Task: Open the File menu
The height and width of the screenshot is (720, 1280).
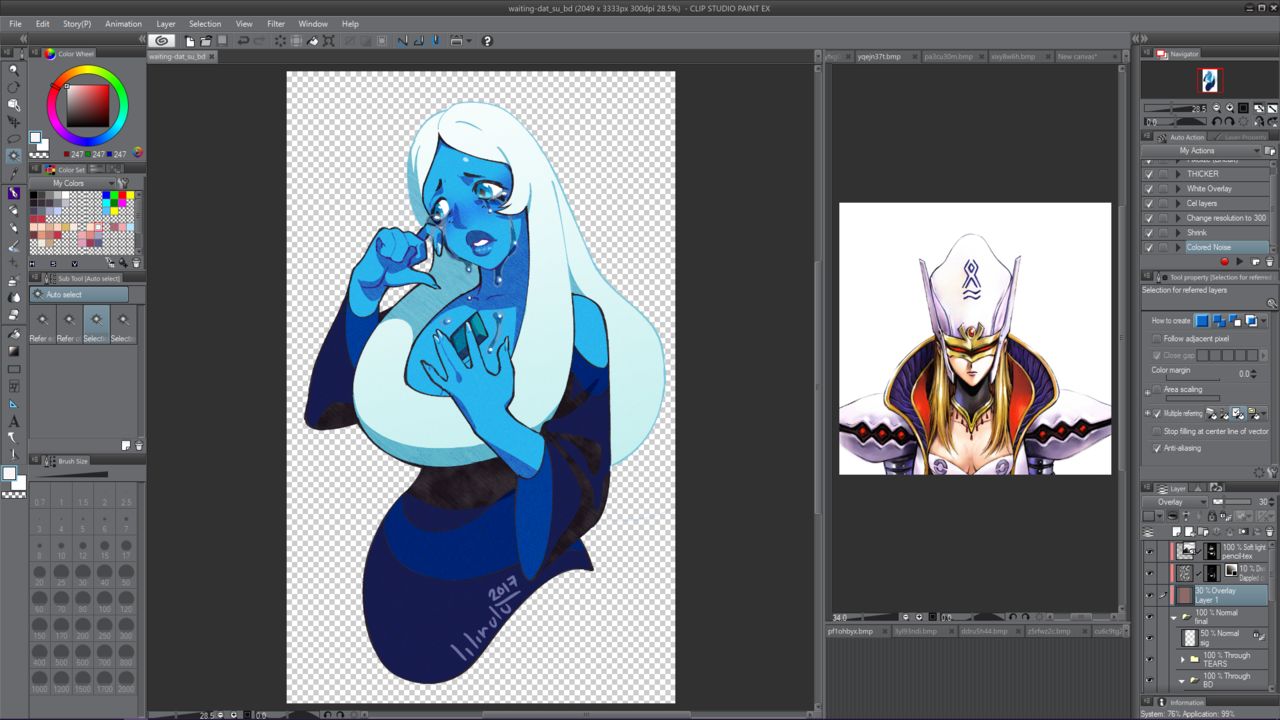Action: coord(15,23)
